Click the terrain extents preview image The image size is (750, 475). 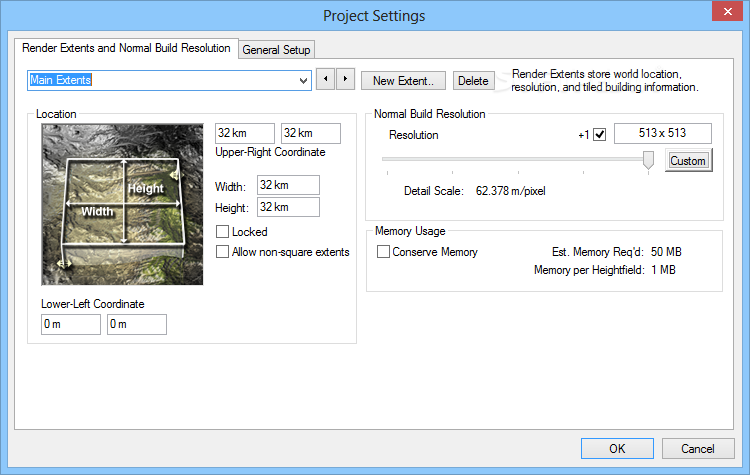coord(122,204)
